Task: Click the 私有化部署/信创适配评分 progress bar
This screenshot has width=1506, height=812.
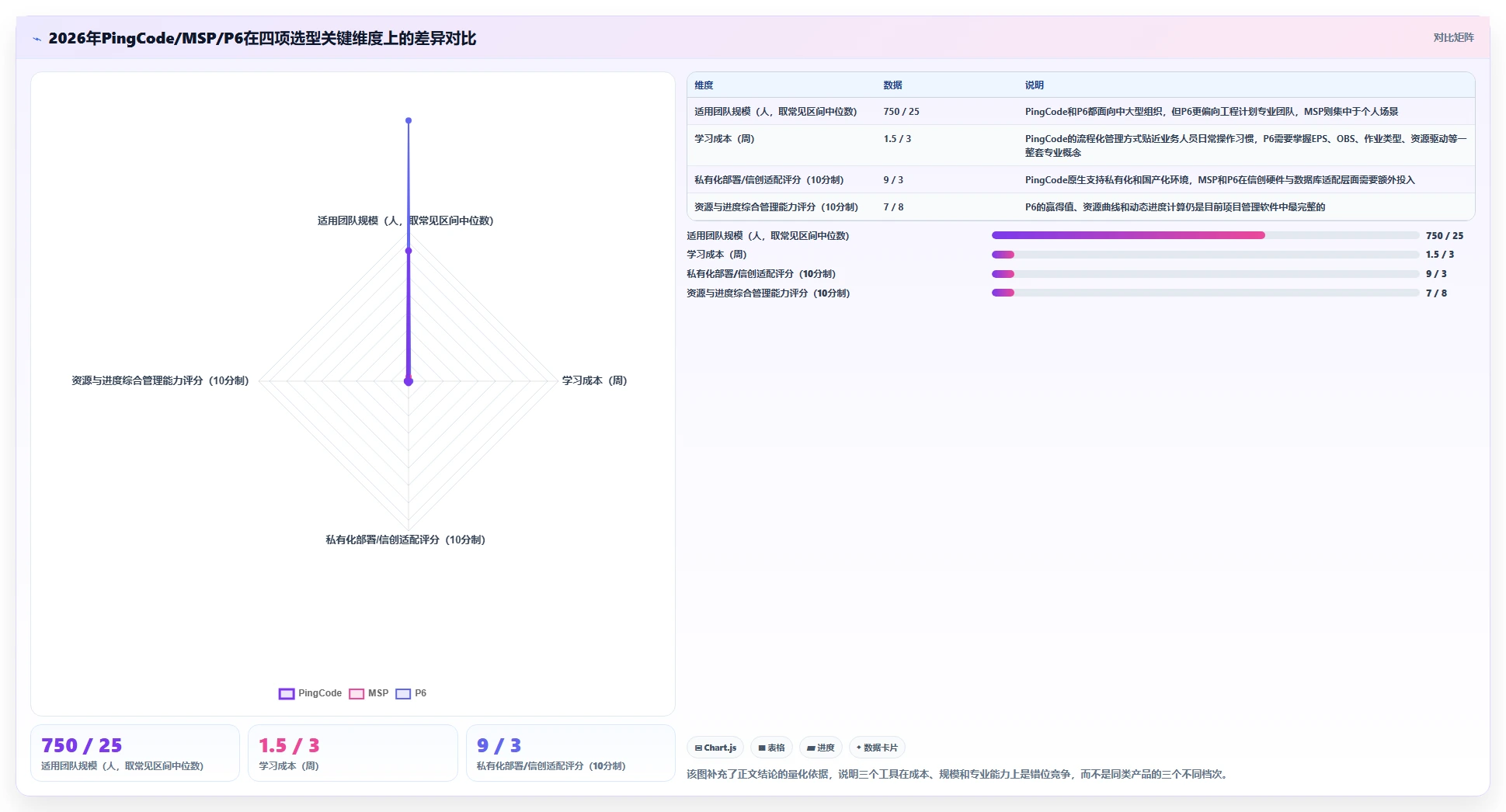Action: (x=1205, y=274)
